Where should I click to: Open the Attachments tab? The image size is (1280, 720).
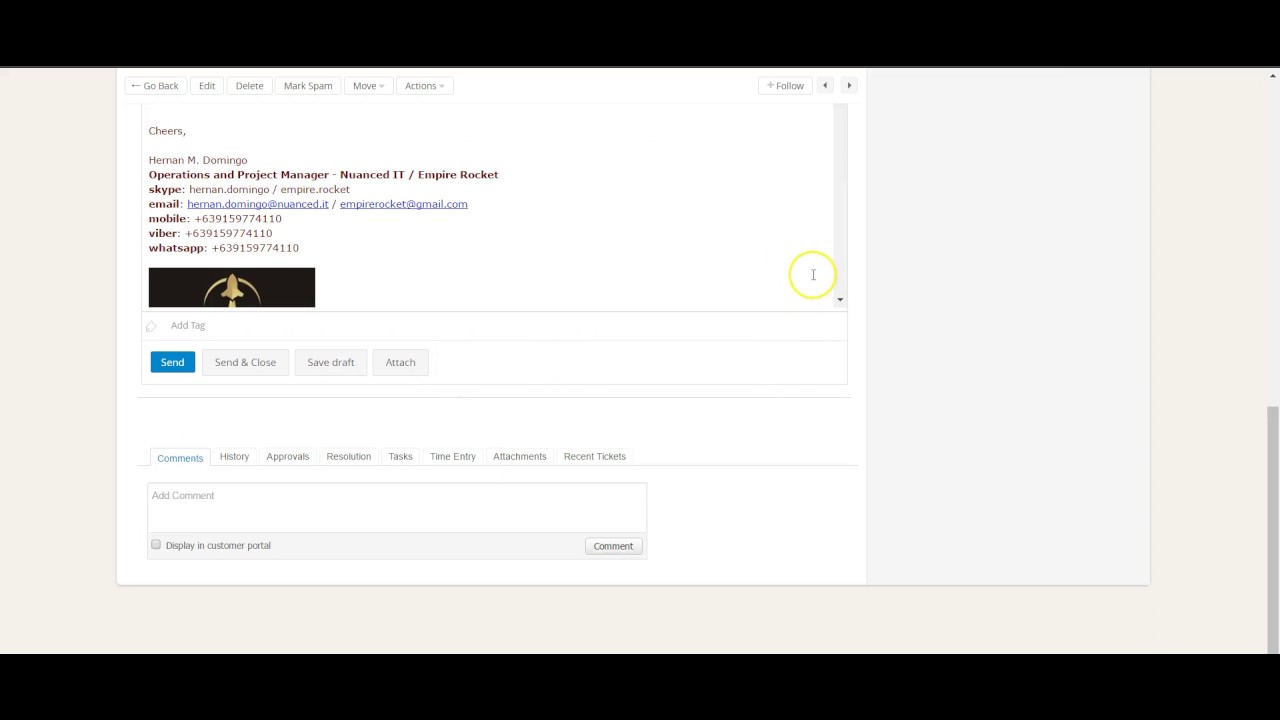519,457
